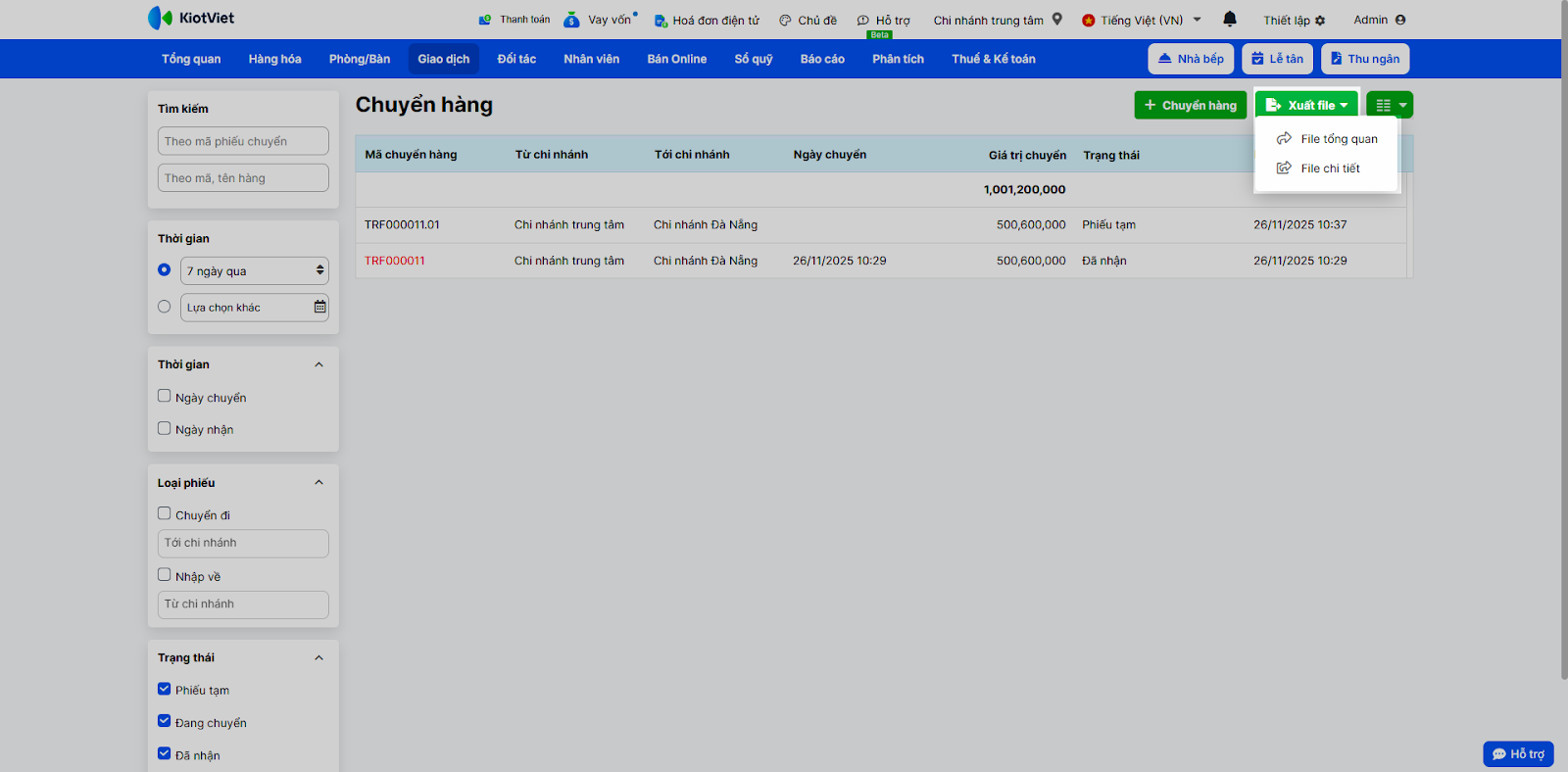Click the calendar icon in Lựa chọn khác
The height and width of the screenshot is (772, 1568).
[319, 308]
